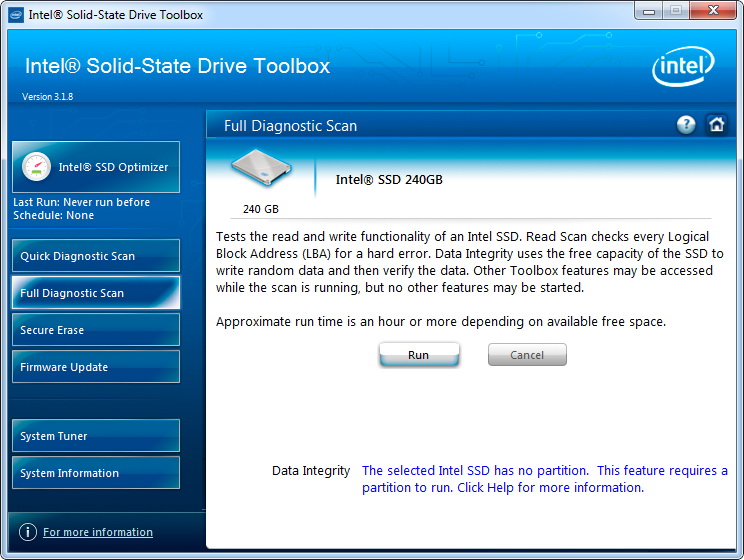Screen dimensions: 744x560
Task: Click the 'Schedule: None' text
Action: point(54,215)
